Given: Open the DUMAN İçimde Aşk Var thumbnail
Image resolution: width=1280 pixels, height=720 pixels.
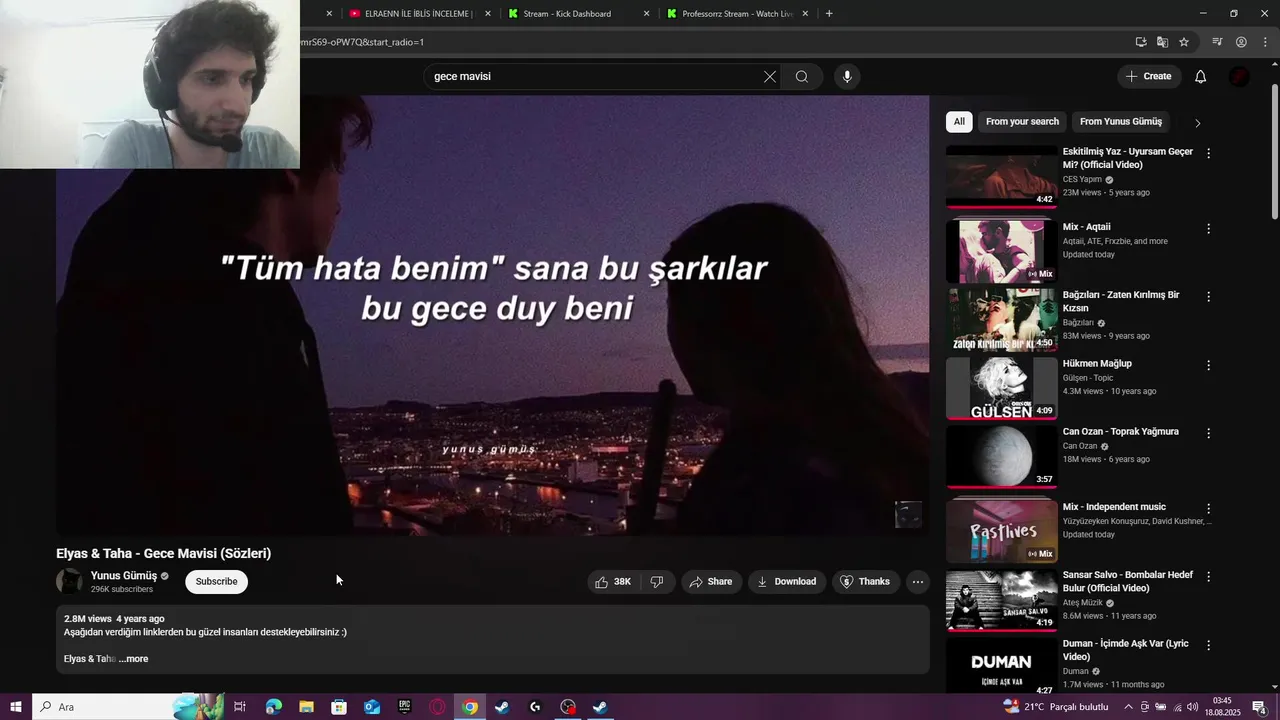Looking at the screenshot, I should coord(1001,668).
